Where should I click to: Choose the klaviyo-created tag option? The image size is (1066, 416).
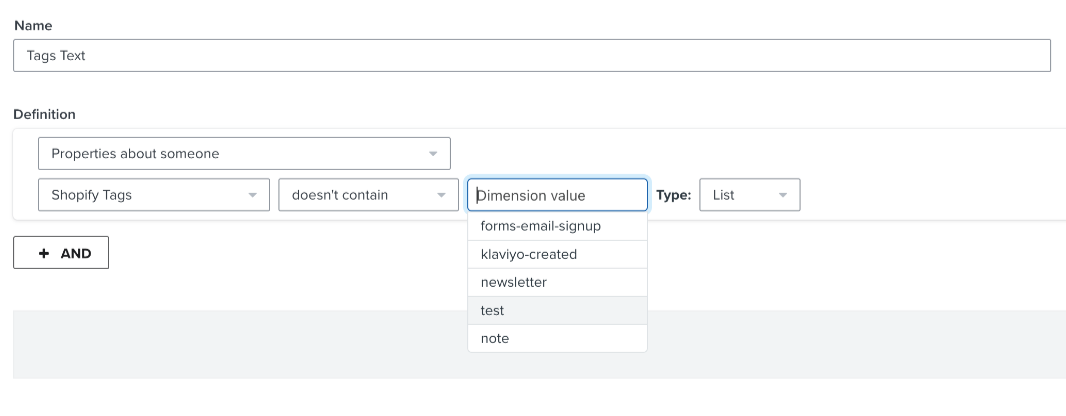click(529, 254)
